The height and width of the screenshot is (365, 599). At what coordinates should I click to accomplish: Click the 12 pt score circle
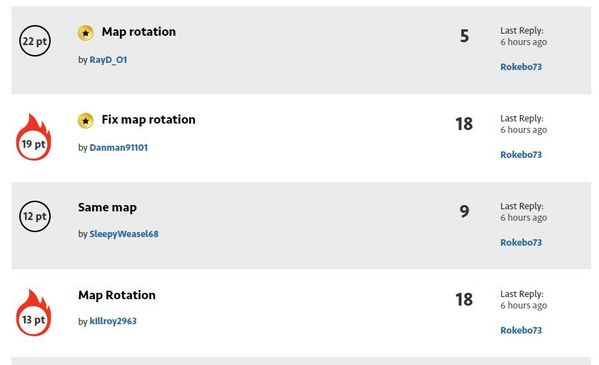[x=35, y=216]
